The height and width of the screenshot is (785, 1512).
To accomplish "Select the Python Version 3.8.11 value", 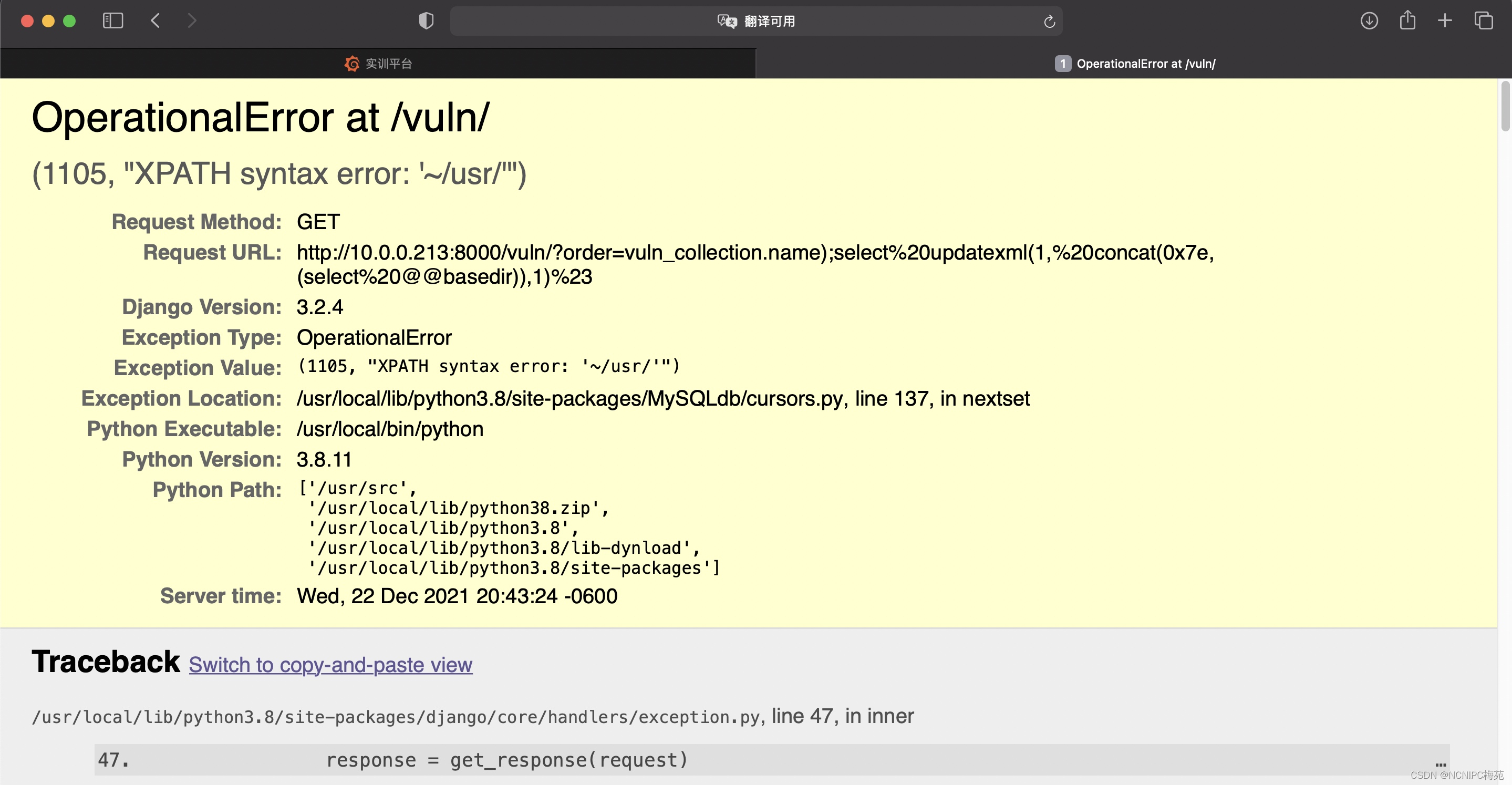I will point(324,460).
